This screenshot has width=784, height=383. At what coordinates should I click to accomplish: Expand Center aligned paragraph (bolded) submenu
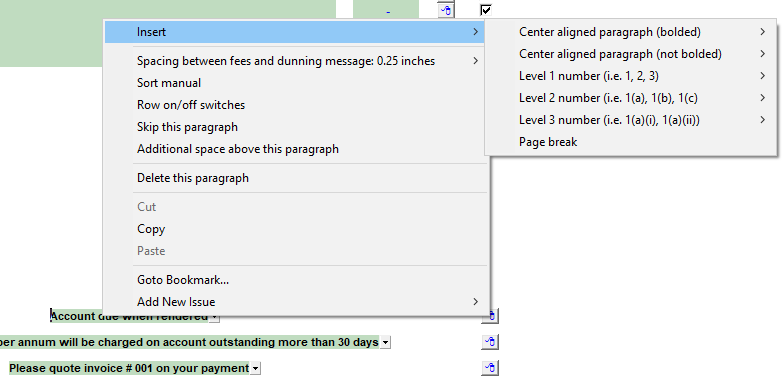(x=631, y=32)
